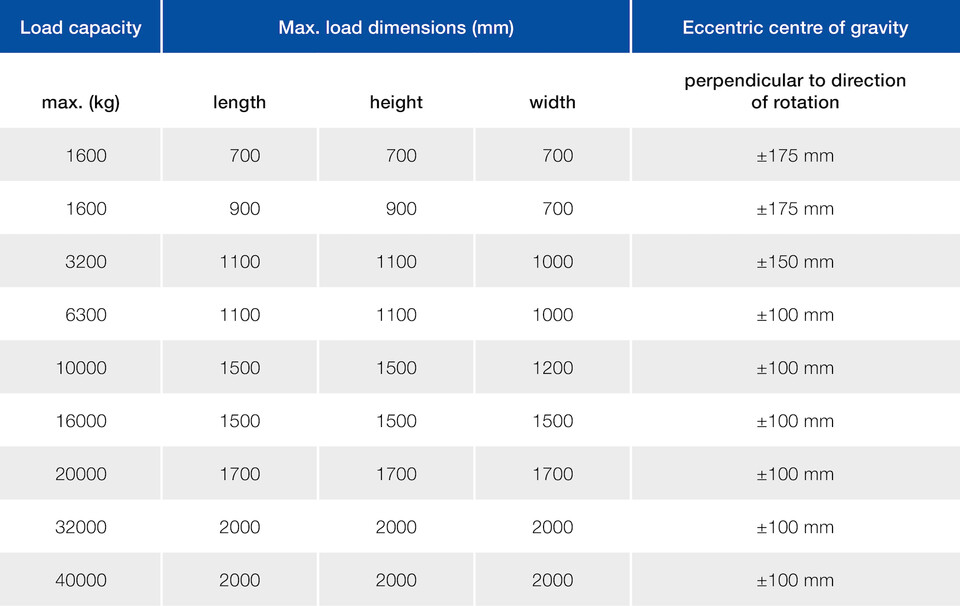The image size is (960, 606).
Task: Select the 20000 load capacity cell
Action: pyautogui.click(x=80, y=474)
